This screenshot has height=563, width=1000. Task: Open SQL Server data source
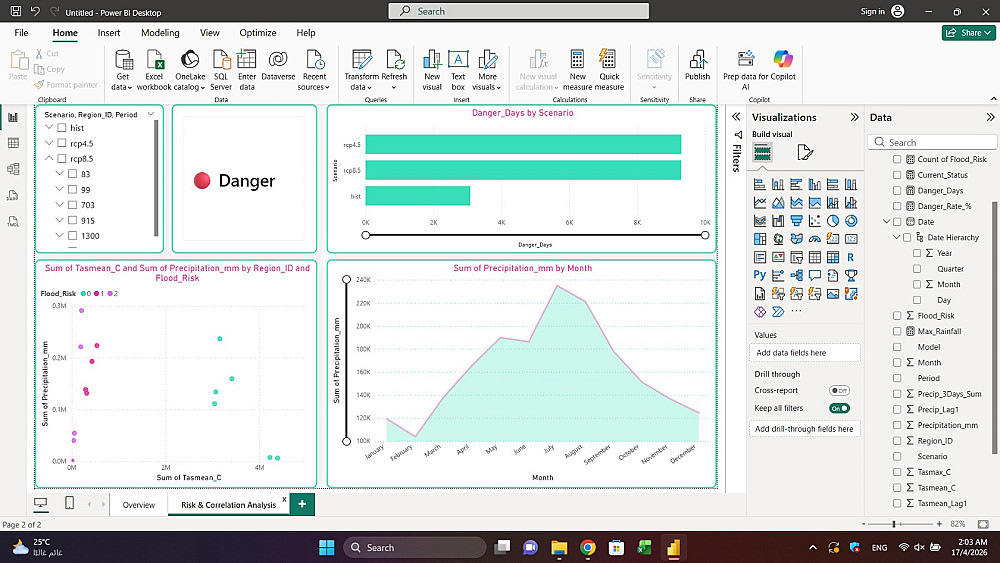pyautogui.click(x=221, y=60)
